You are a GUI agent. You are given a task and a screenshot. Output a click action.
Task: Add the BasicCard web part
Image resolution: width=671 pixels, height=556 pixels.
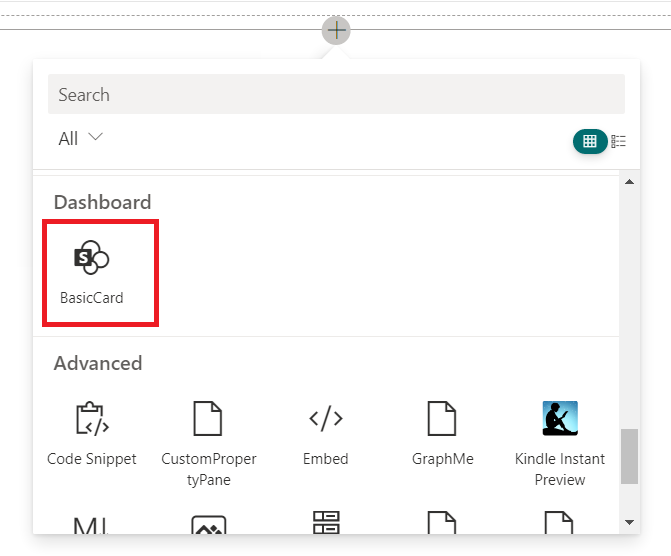pyautogui.click(x=92, y=271)
